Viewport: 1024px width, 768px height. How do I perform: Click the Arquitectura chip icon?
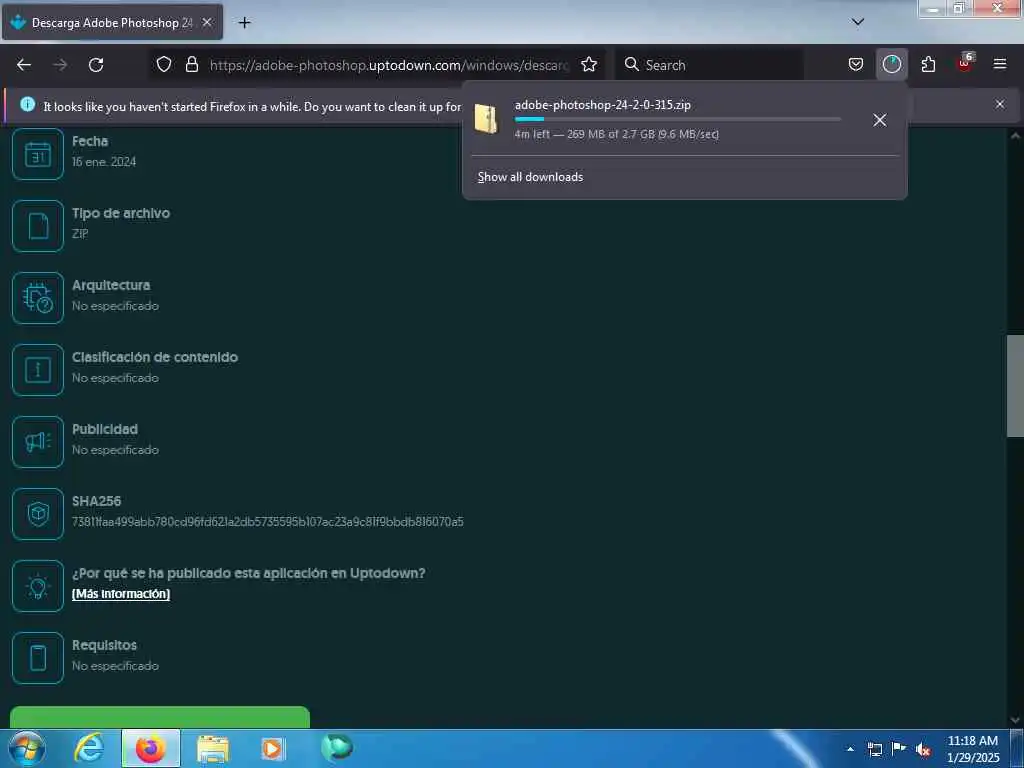(x=38, y=298)
